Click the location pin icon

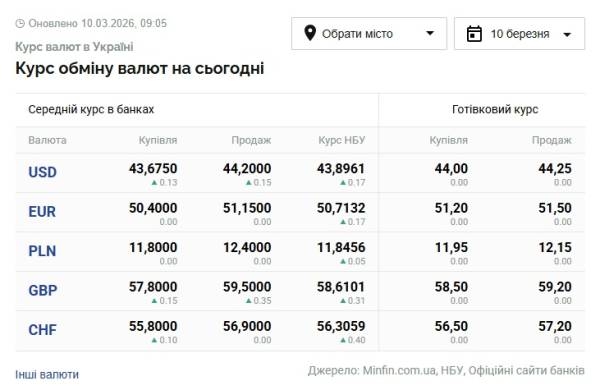point(310,33)
